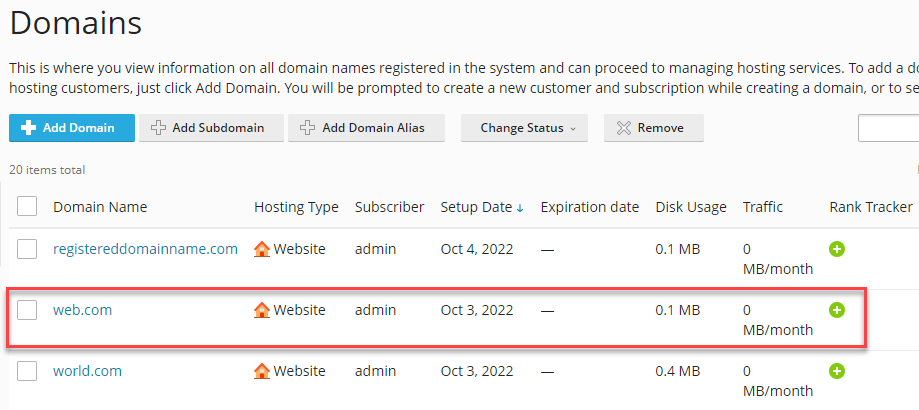The height and width of the screenshot is (410, 919).
Task: Click the search input field
Action: pyautogui.click(x=888, y=128)
